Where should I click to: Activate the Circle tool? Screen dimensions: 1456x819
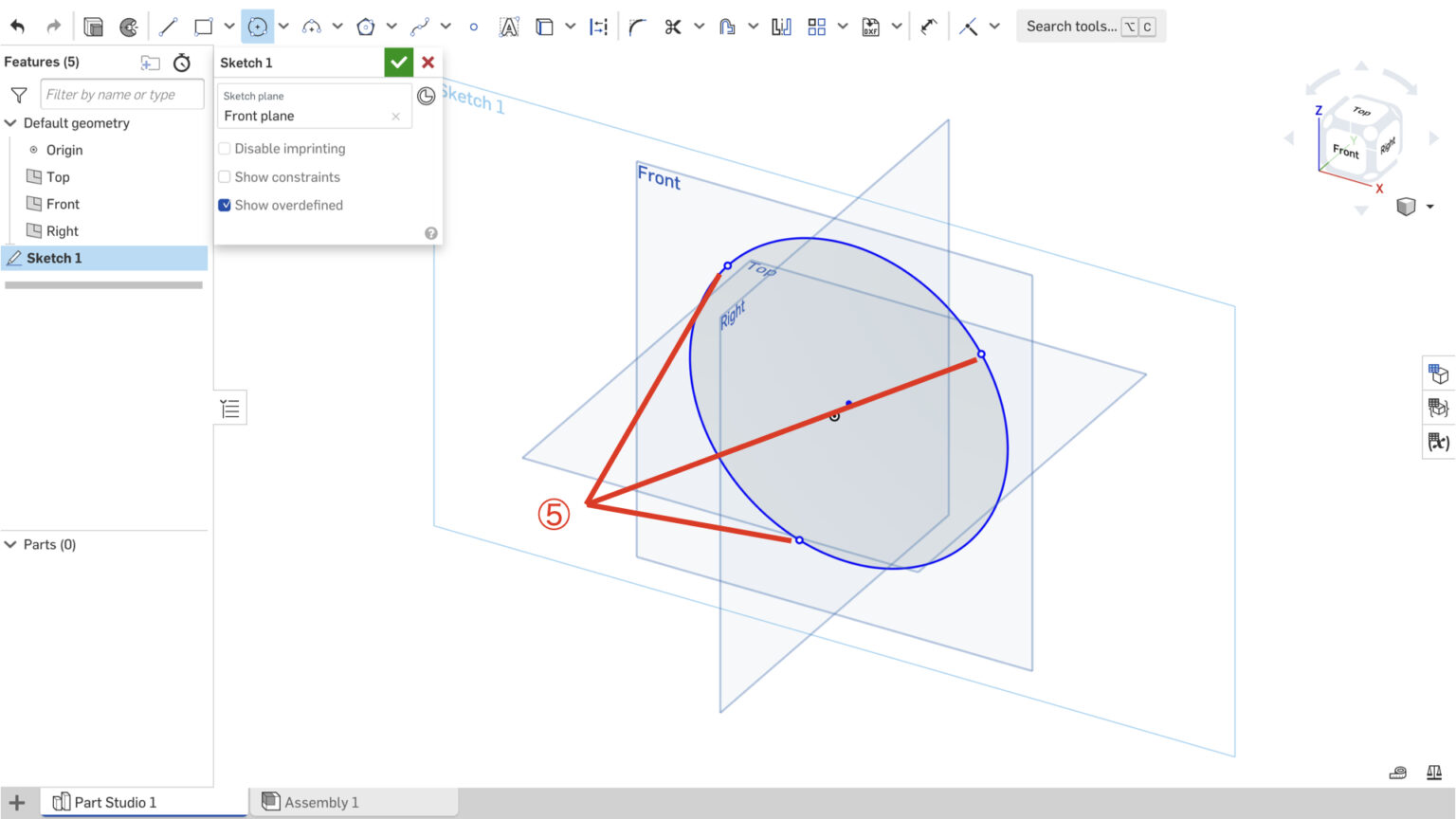(256, 26)
